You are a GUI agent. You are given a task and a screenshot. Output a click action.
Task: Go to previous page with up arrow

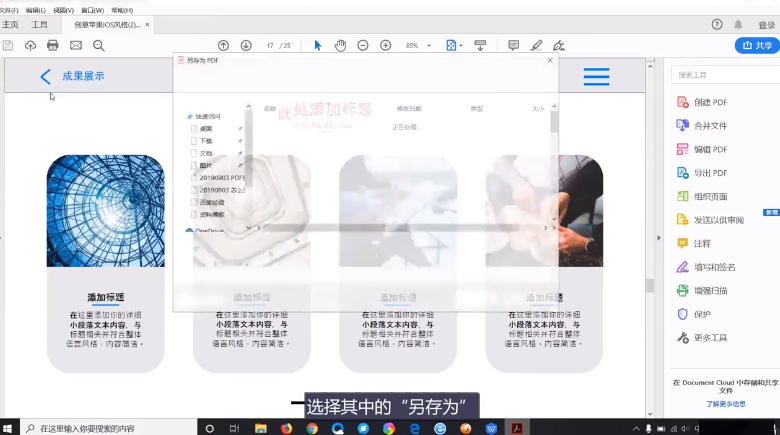coord(223,45)
